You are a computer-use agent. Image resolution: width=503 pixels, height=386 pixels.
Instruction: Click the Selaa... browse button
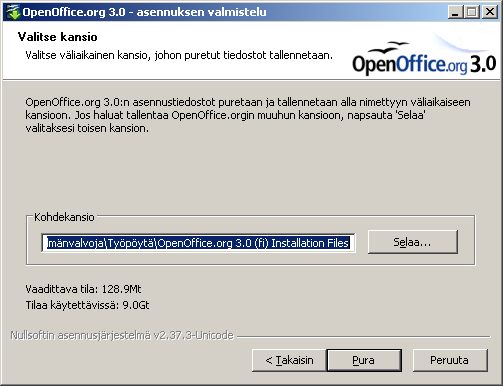coord(413,242)
